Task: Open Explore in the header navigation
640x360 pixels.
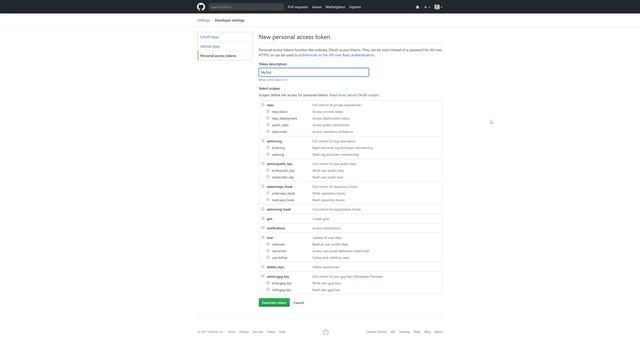Action: [x=355, y=7]
